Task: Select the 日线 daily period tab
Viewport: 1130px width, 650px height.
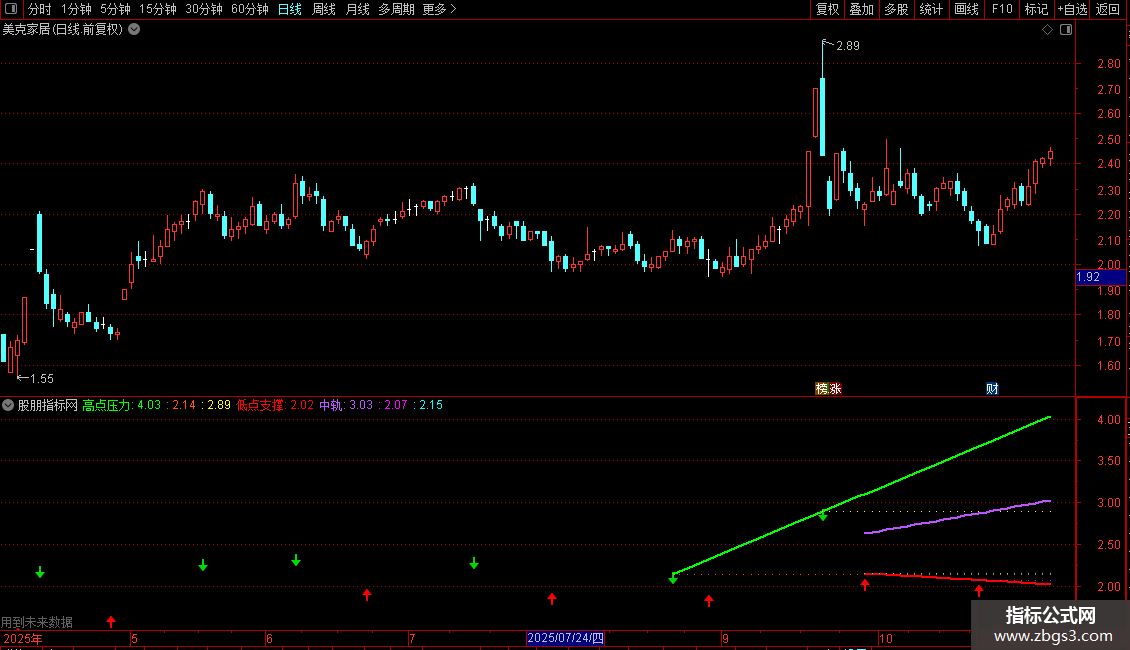Action: pos(290,9)
